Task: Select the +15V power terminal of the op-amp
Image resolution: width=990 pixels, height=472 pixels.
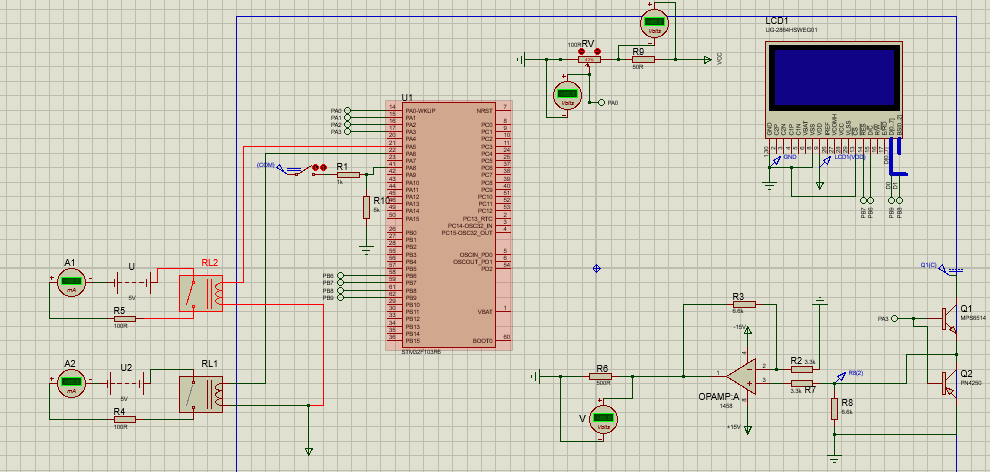Action: [748, 429]
